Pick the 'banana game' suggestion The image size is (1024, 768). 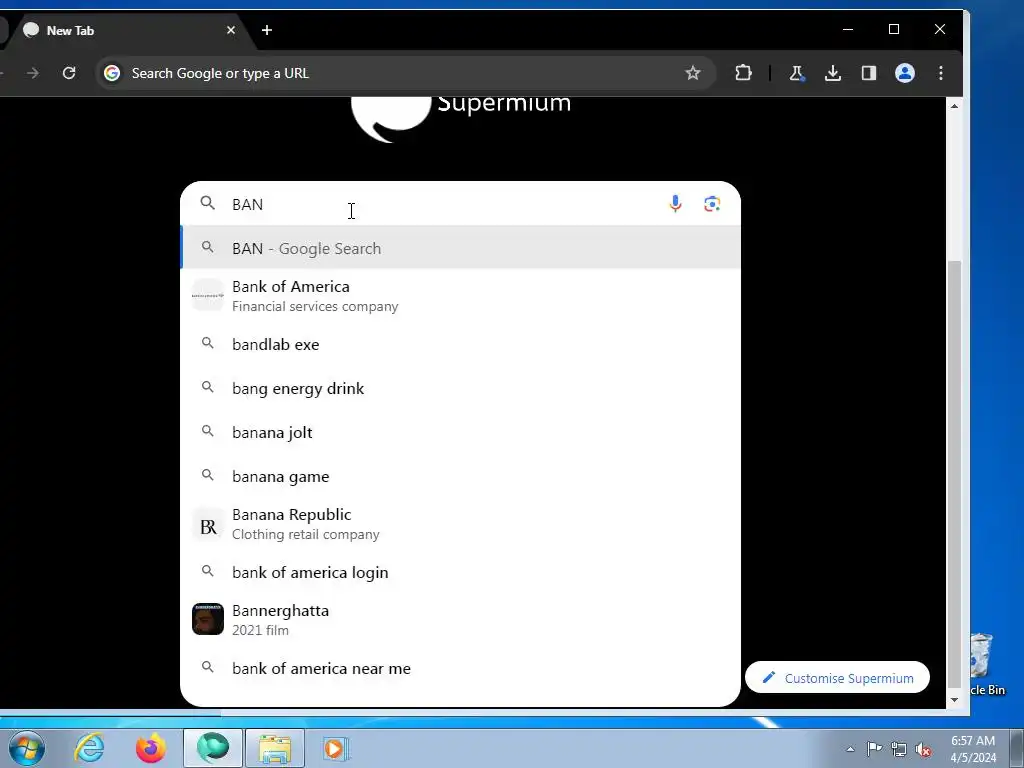(460, 476)
